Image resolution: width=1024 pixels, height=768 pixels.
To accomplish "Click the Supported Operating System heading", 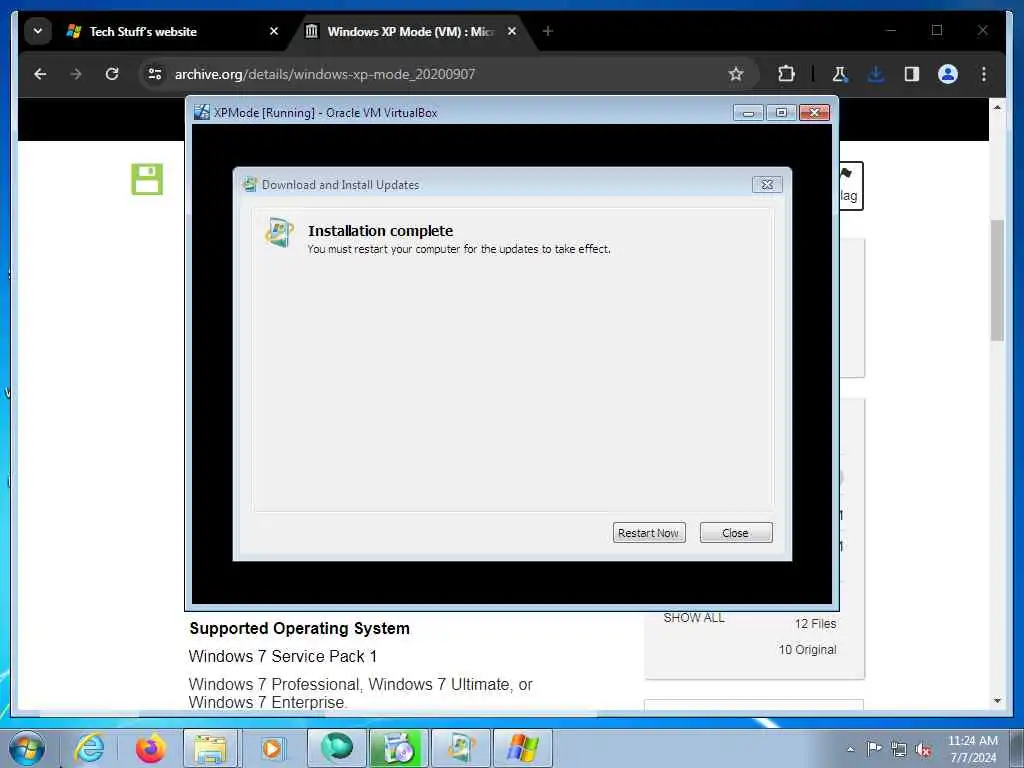I will (x=300, y=628).
